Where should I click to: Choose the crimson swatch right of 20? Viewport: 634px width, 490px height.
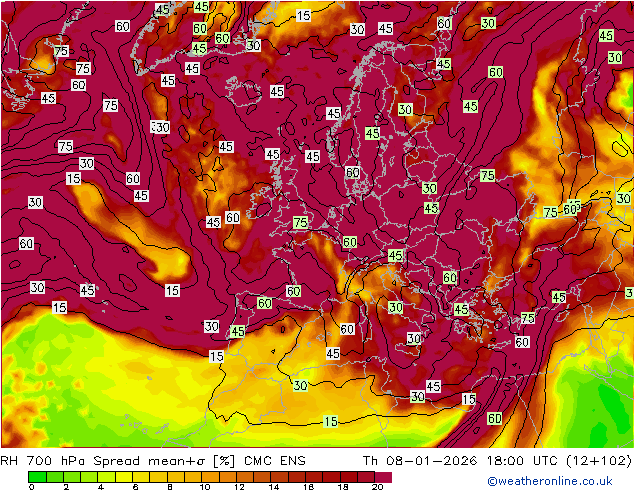point(383,477)
